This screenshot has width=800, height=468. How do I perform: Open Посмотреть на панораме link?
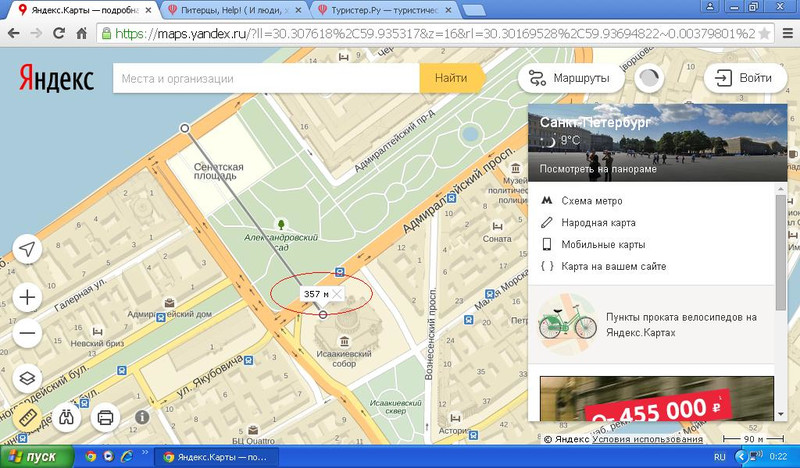pos(598,169)
